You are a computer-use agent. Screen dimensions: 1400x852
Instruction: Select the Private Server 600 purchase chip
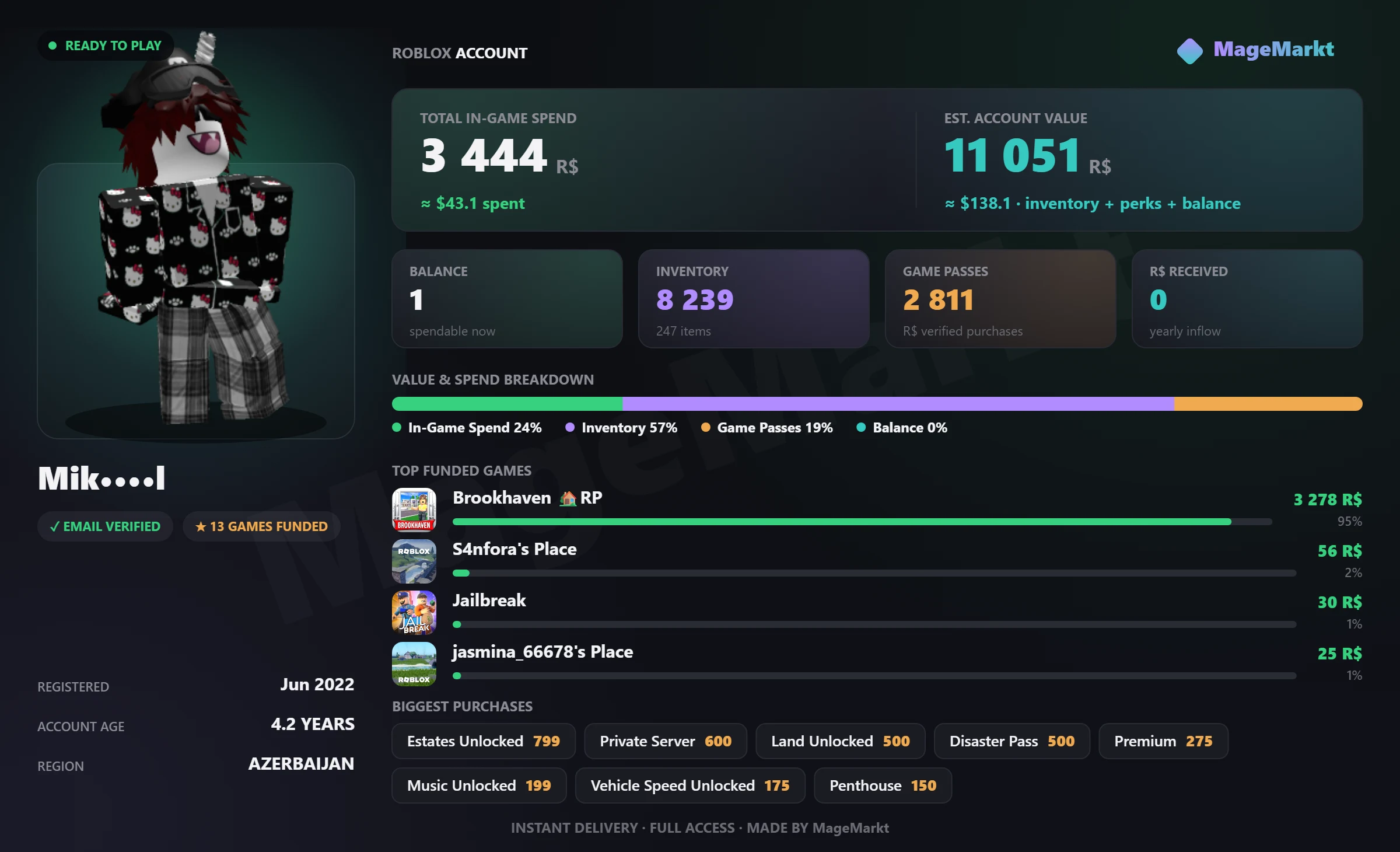(666, 741)
